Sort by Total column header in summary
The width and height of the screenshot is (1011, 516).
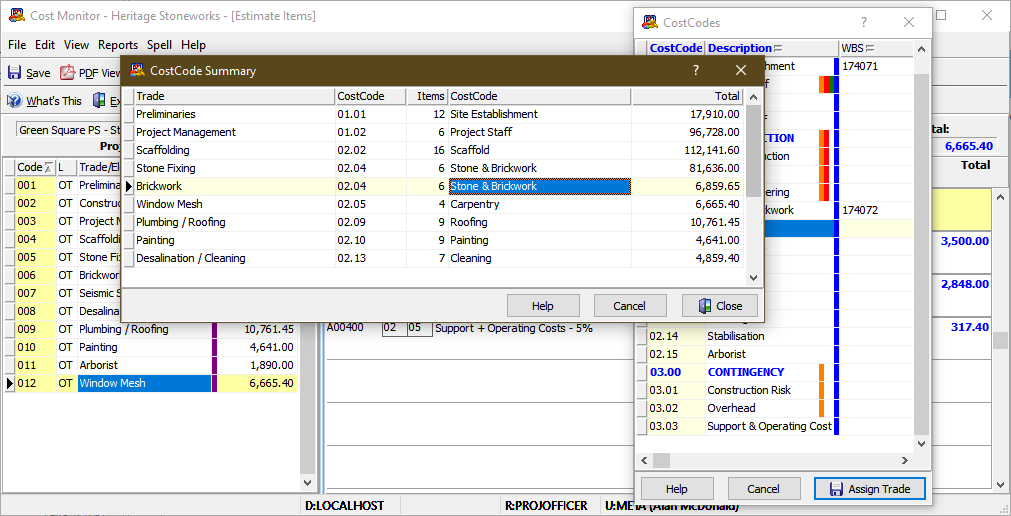coord(687,96)
